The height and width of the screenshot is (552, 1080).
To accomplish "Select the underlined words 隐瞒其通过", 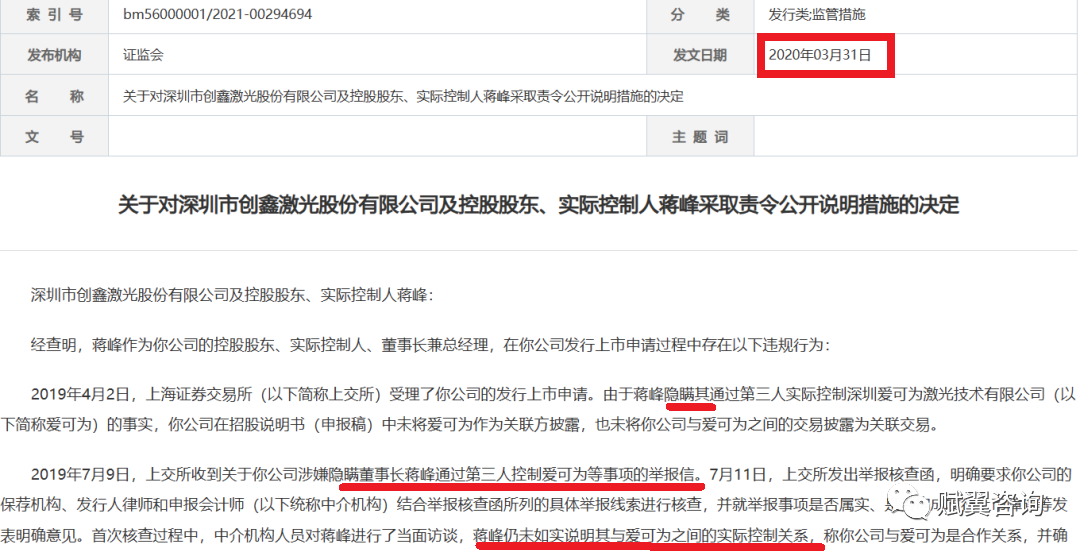I will click(x=703, y=395).
